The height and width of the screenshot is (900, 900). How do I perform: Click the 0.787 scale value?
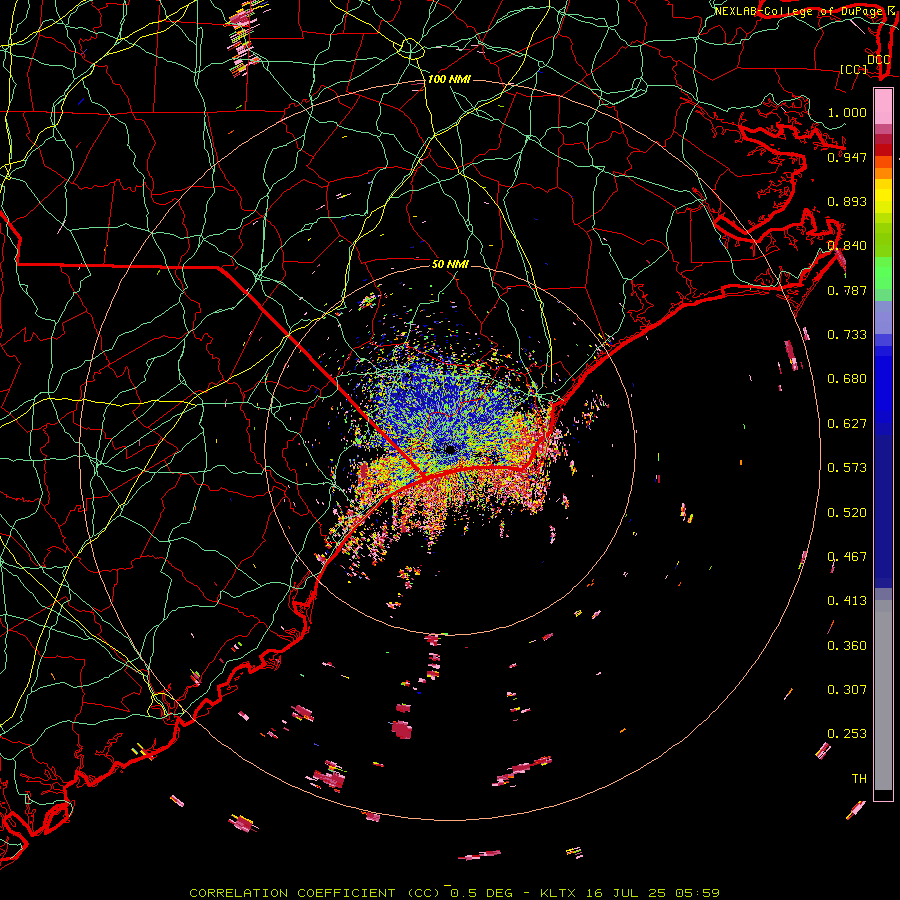(847, 290)
